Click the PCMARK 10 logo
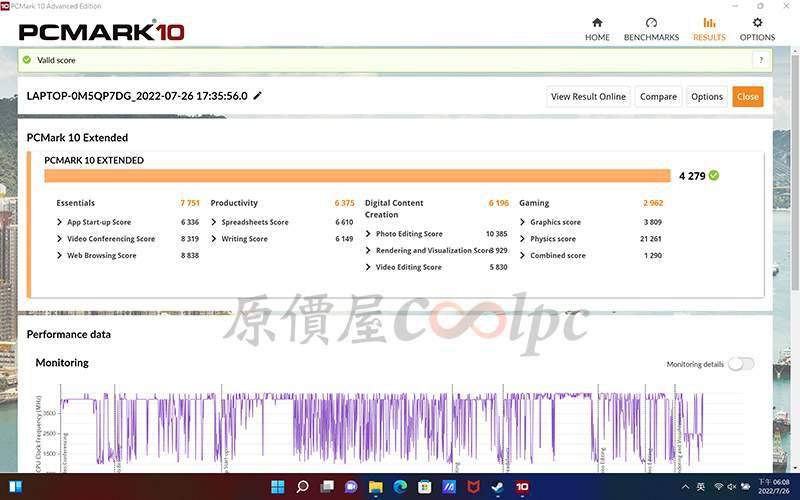 click(102, 32)
